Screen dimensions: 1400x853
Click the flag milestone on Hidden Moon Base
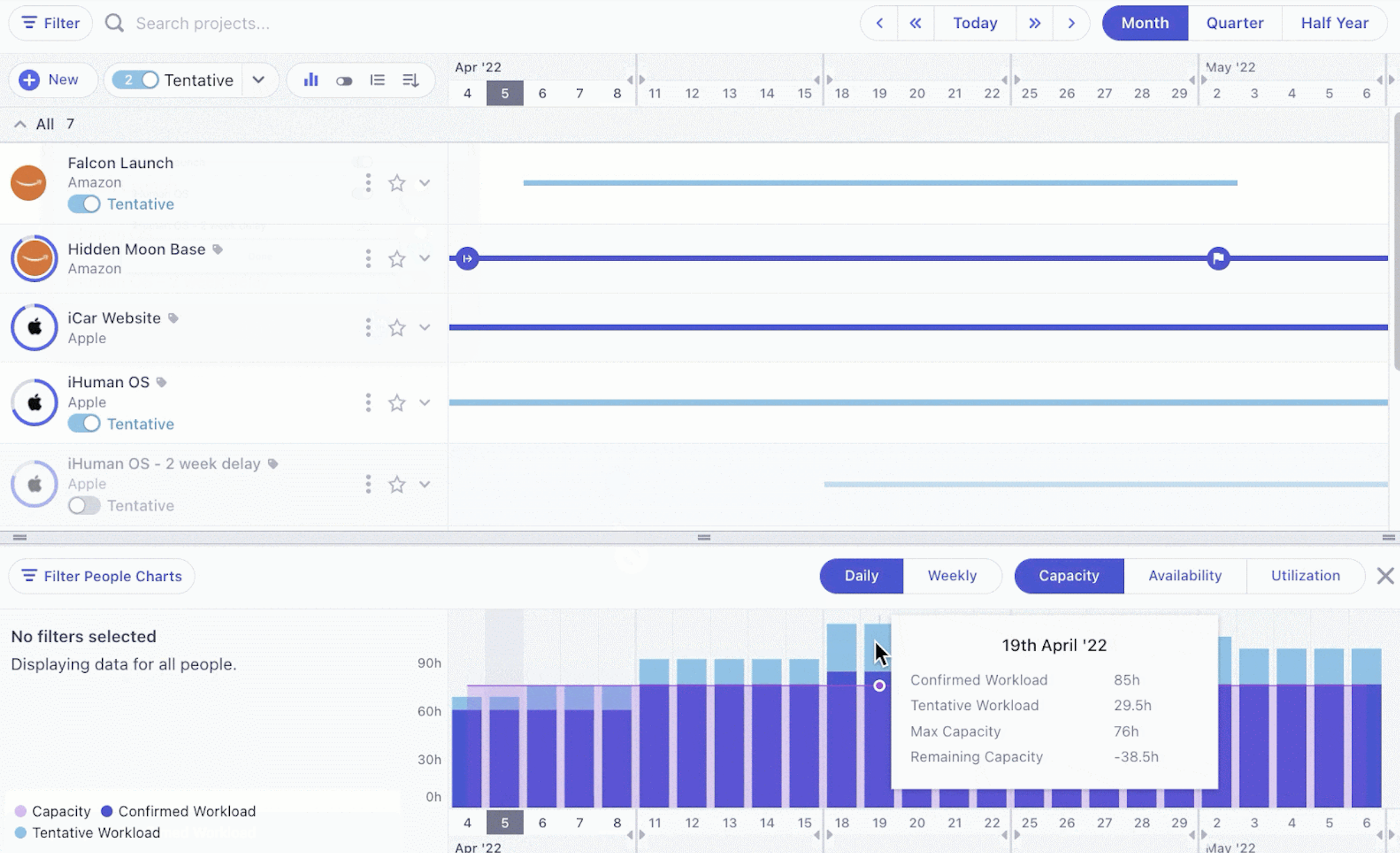(x=1218, y=258)
